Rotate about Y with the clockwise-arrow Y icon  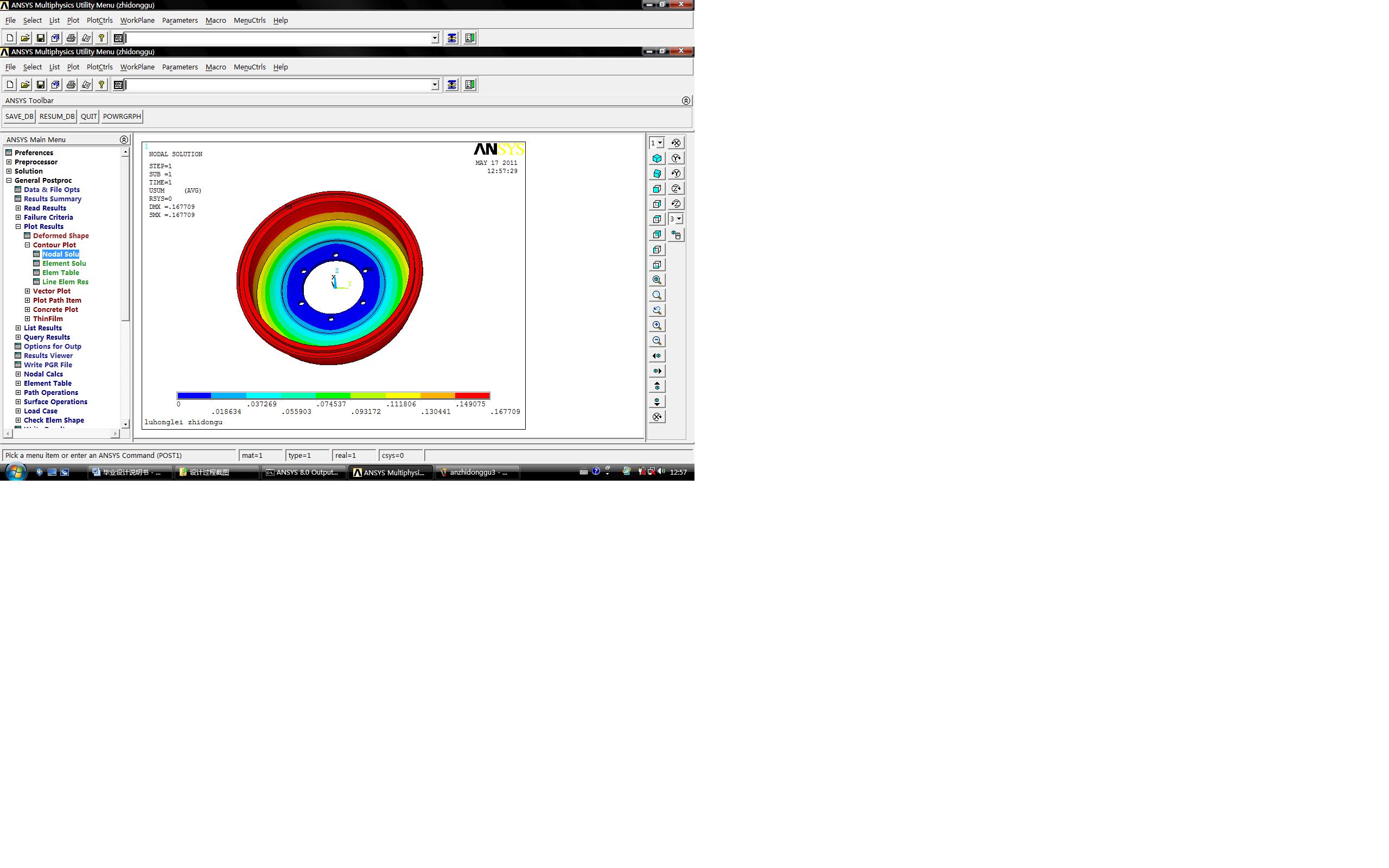click(x=676, y=158)
